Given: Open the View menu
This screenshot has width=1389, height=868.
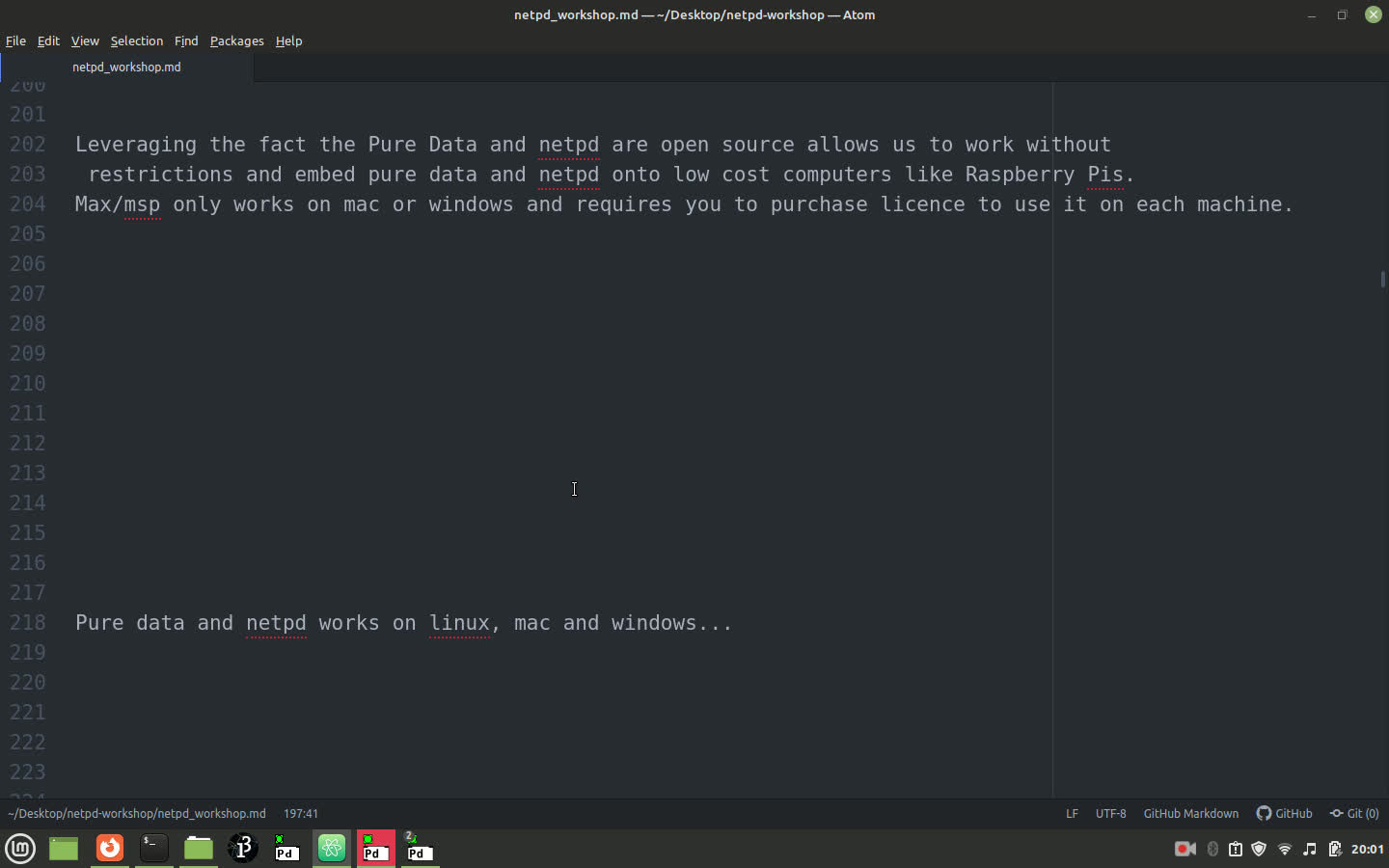Looking at the screenshot, I should 85,41.
